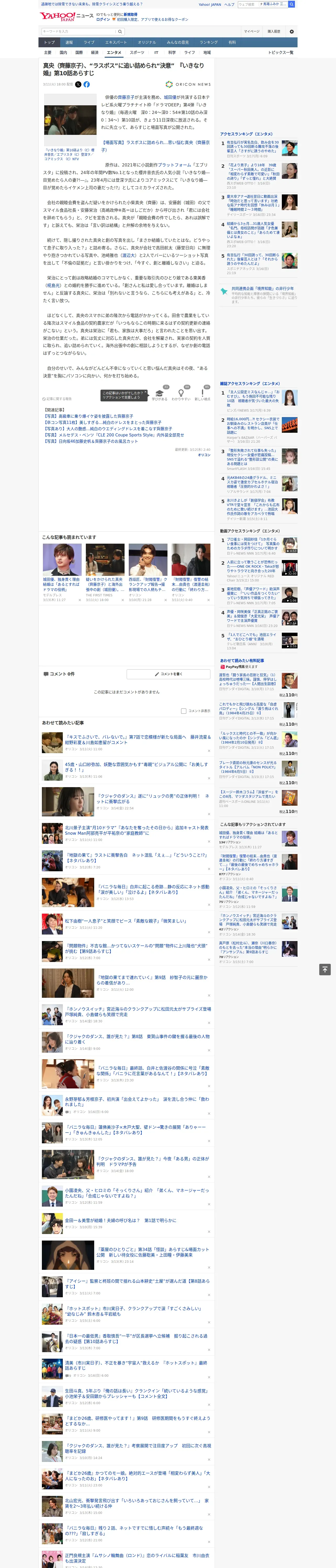Click the cart icon beside ログイン
This screenshot has height=1568, width=336.
114,20
